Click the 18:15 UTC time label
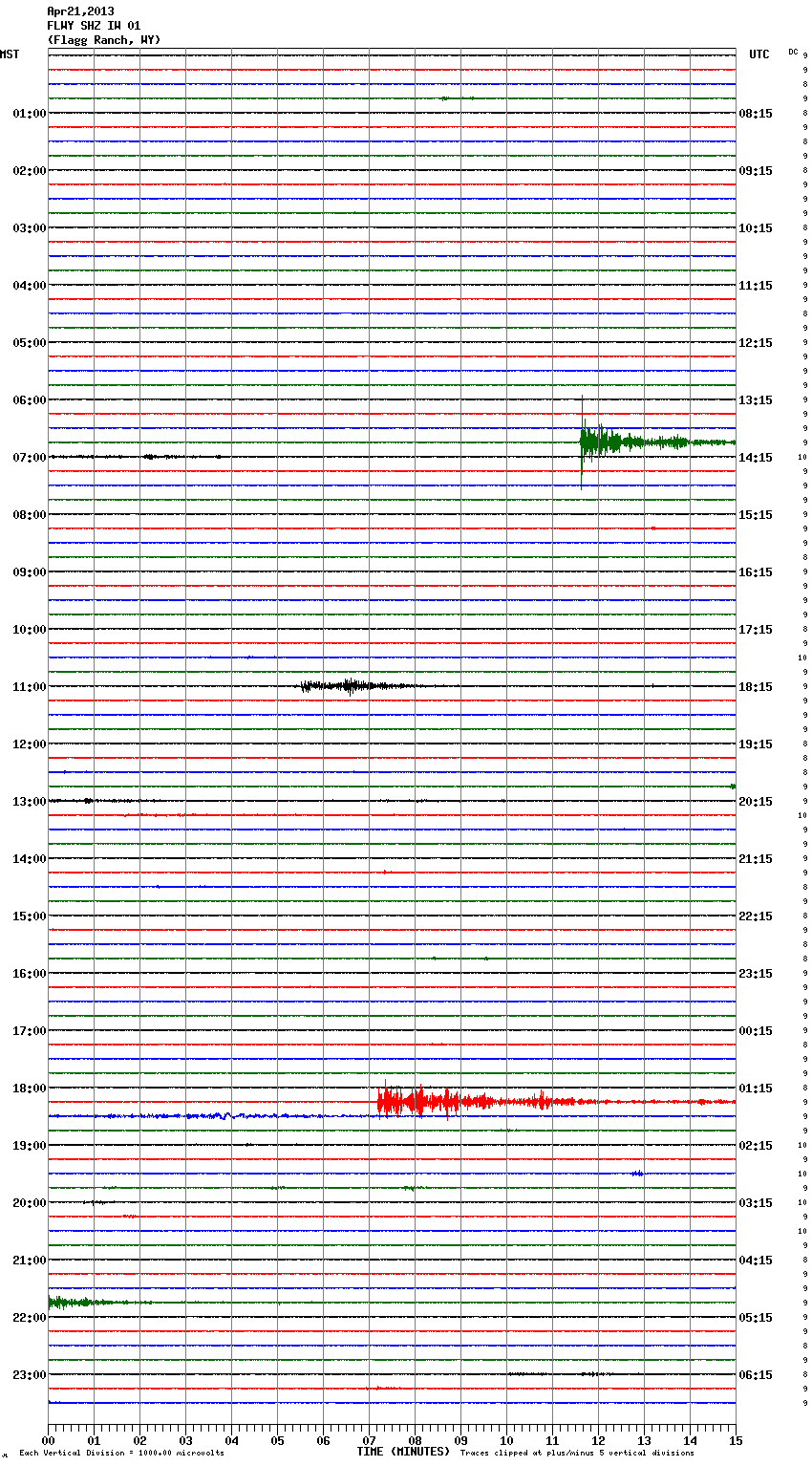Viewport: 812px width, 1466px height. click(x=756, y=687)
